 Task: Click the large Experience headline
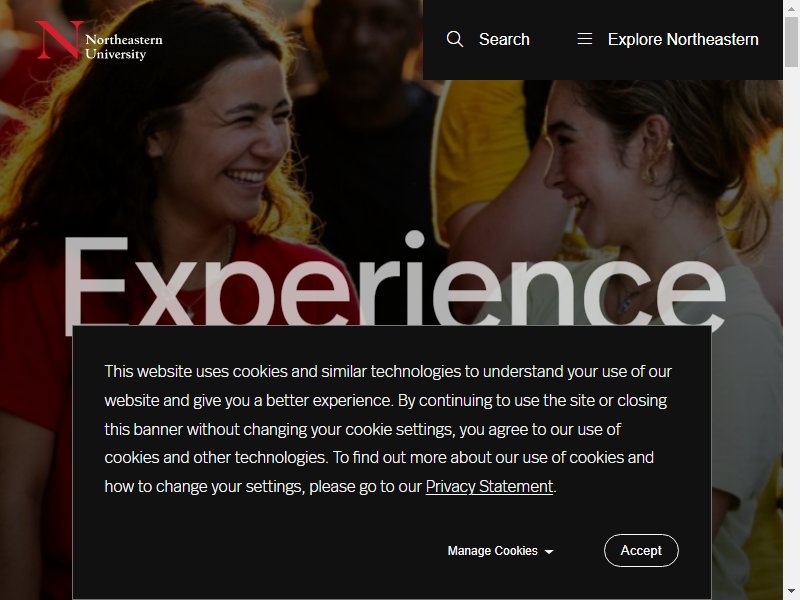point(394,281)
